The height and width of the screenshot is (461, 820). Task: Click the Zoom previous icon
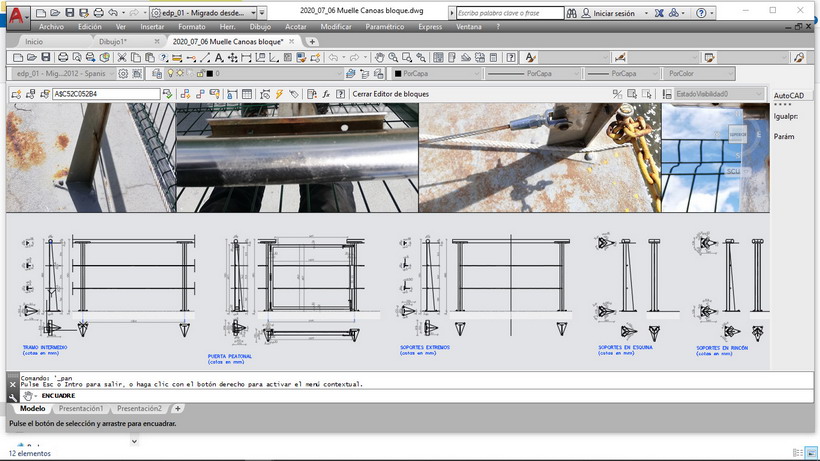tap(420, 57)
